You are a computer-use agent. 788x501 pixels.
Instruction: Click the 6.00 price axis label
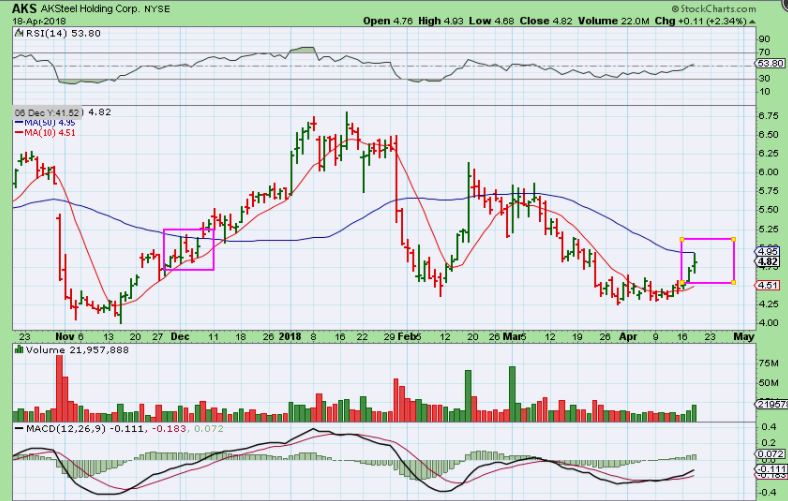point(769,172)
